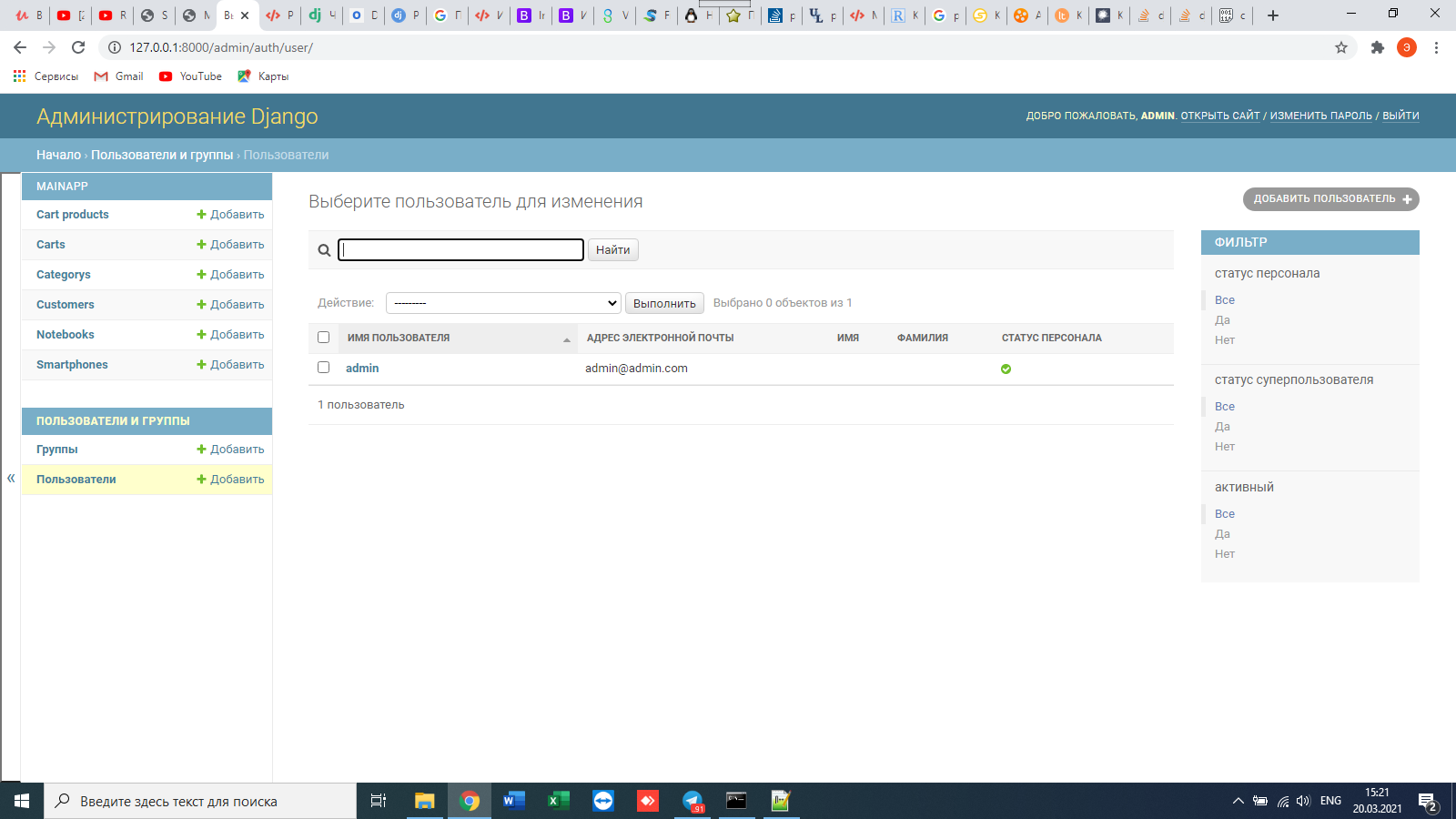Reload the page with the refresh icon
1456x819 pixels.
point(78,47)
